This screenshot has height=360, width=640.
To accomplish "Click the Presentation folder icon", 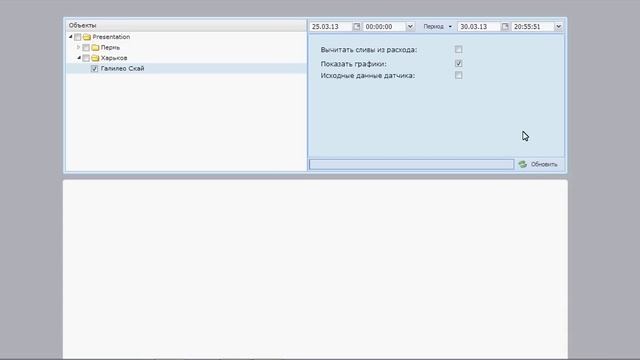I will click(x=87, y=37).
